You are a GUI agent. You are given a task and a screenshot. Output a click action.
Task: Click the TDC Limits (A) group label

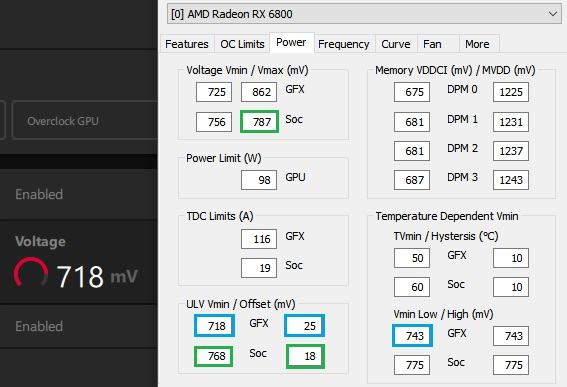tap(220, 216)
